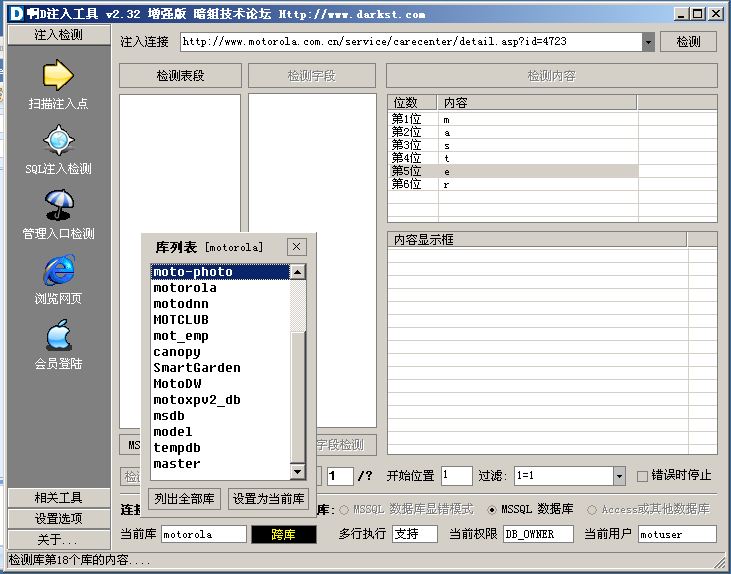
Task: Click the 开始位置 input field
Action: coord(456,476)
